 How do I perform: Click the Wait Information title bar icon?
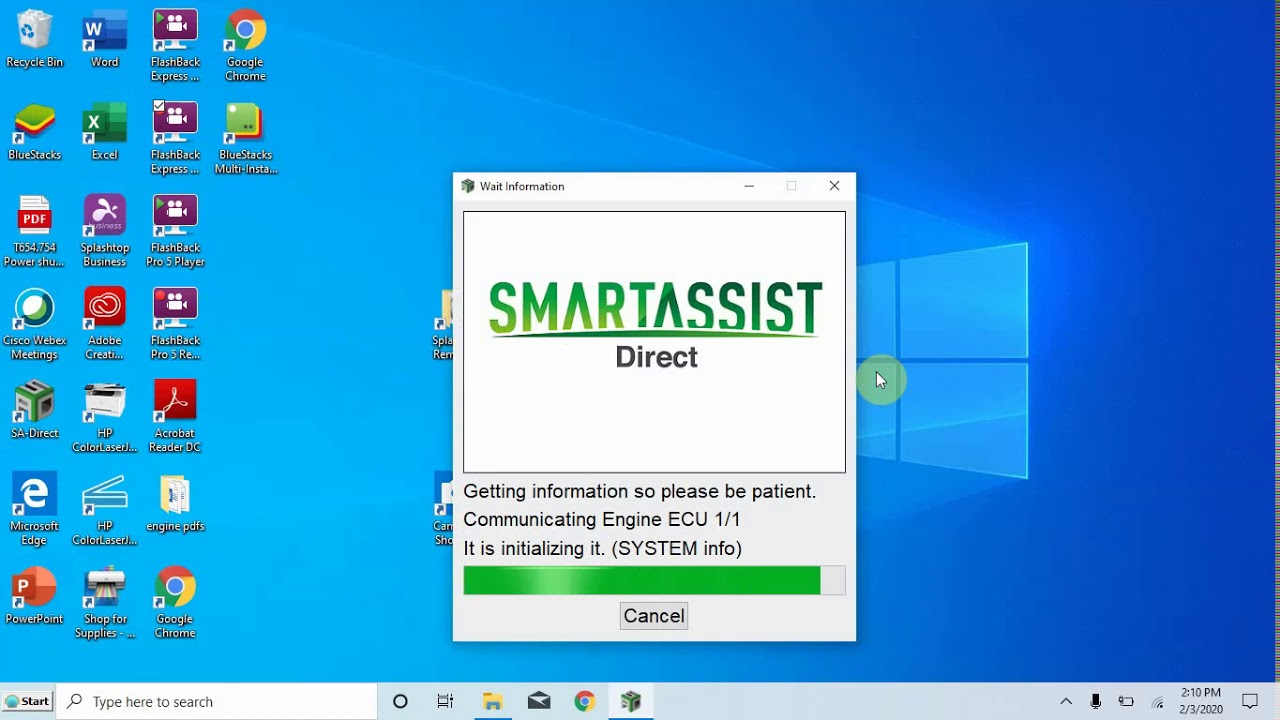467,186
